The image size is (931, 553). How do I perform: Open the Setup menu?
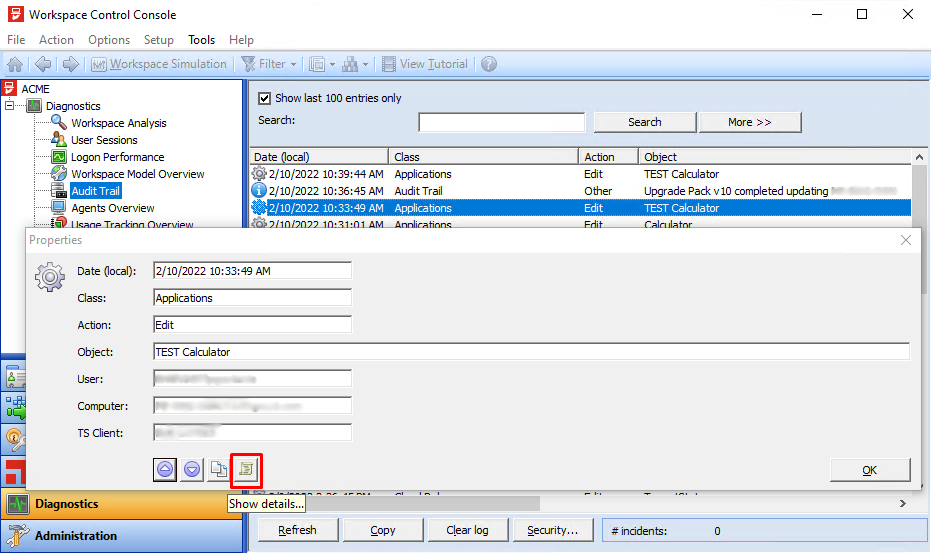[159, 40]
